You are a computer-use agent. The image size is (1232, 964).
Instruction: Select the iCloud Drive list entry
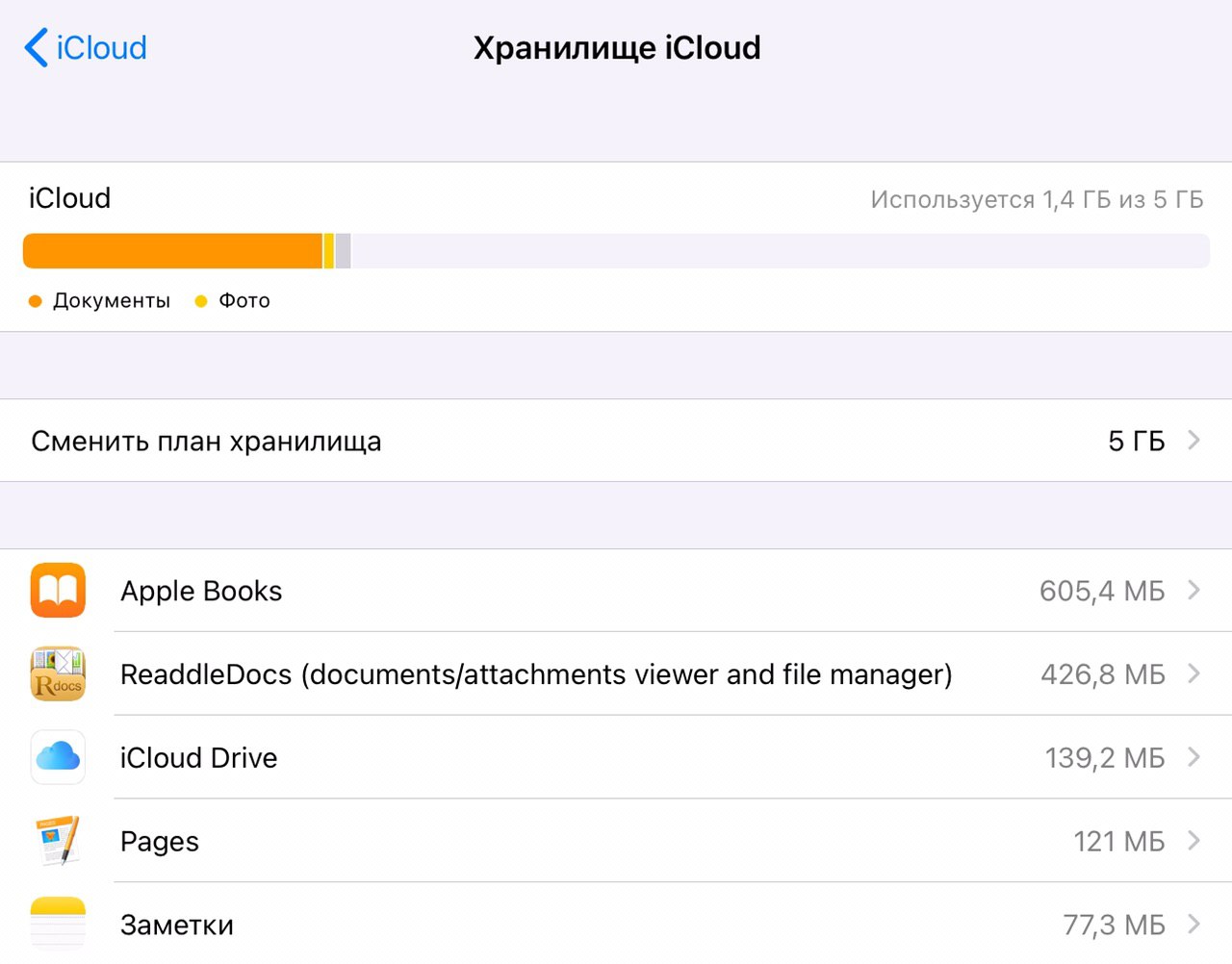pos(198,758)
